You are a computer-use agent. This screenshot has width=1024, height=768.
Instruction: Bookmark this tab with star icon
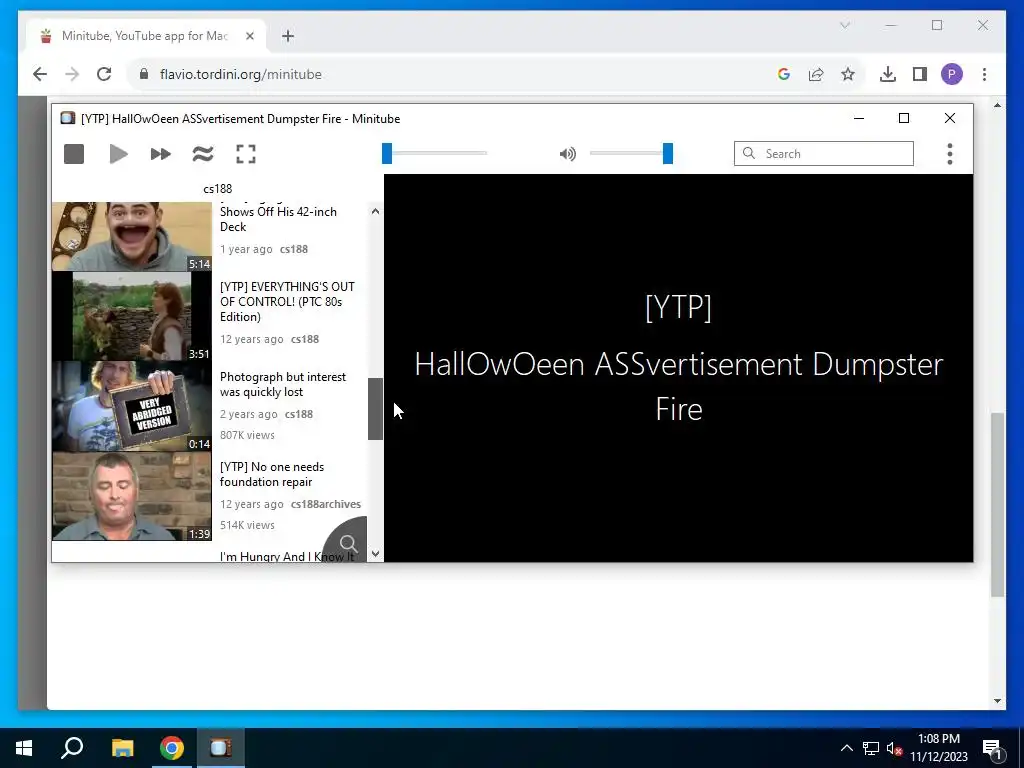point(848,74)
